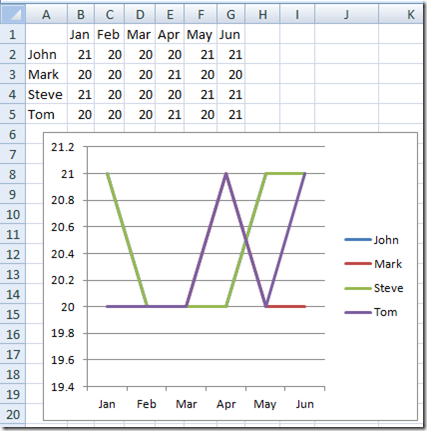Select the Mark name cell

[46, 74]
